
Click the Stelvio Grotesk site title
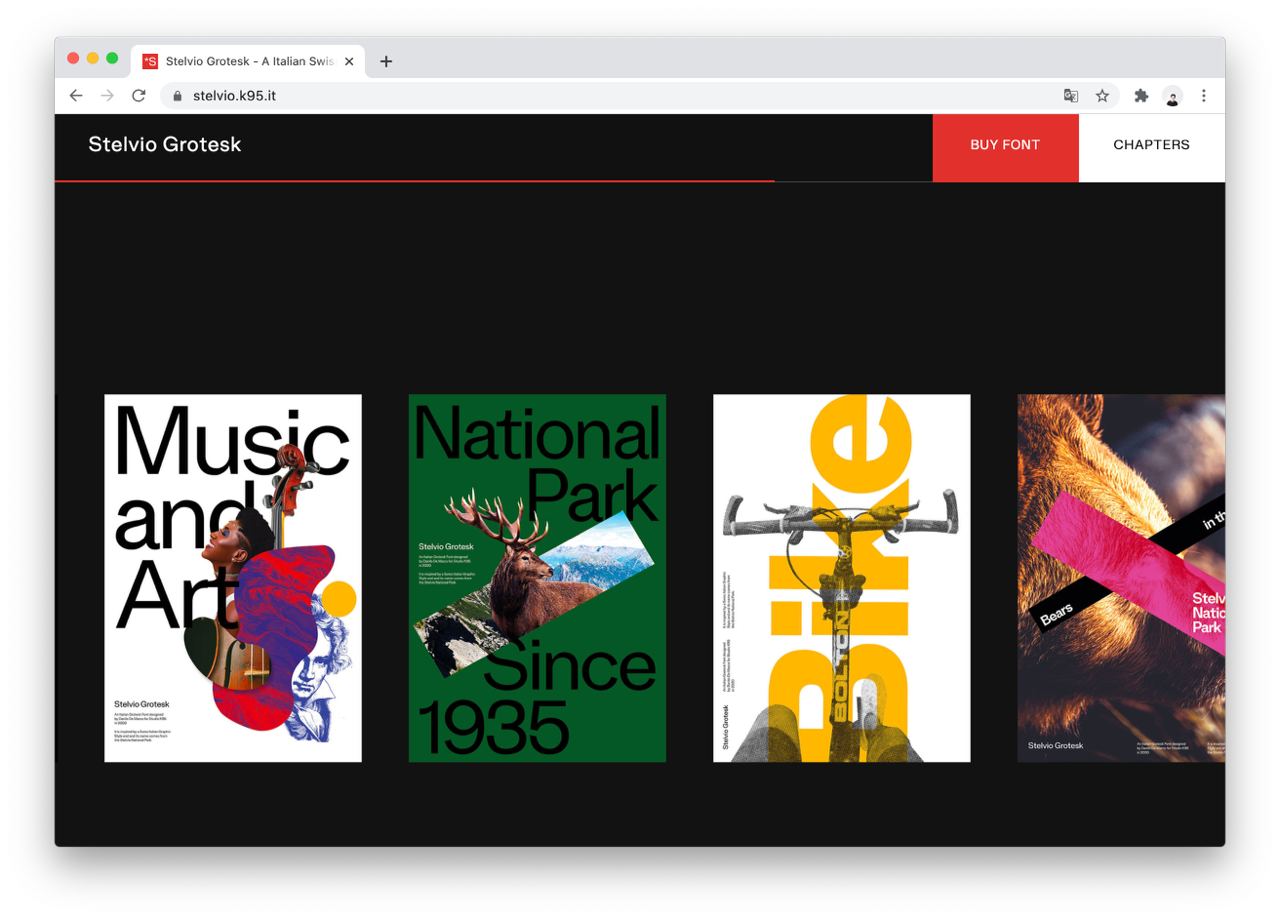pyautogui.click(x=165, y=144)
